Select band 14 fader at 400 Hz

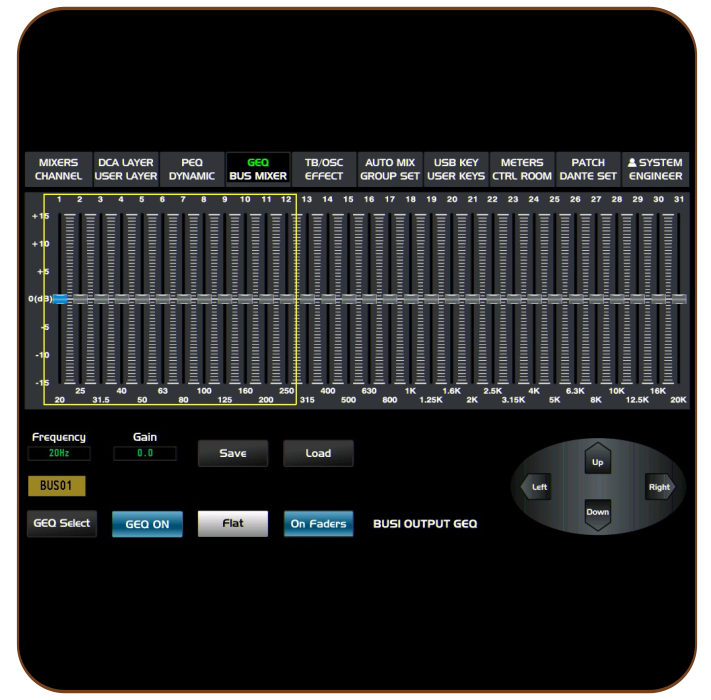(328, 299)
